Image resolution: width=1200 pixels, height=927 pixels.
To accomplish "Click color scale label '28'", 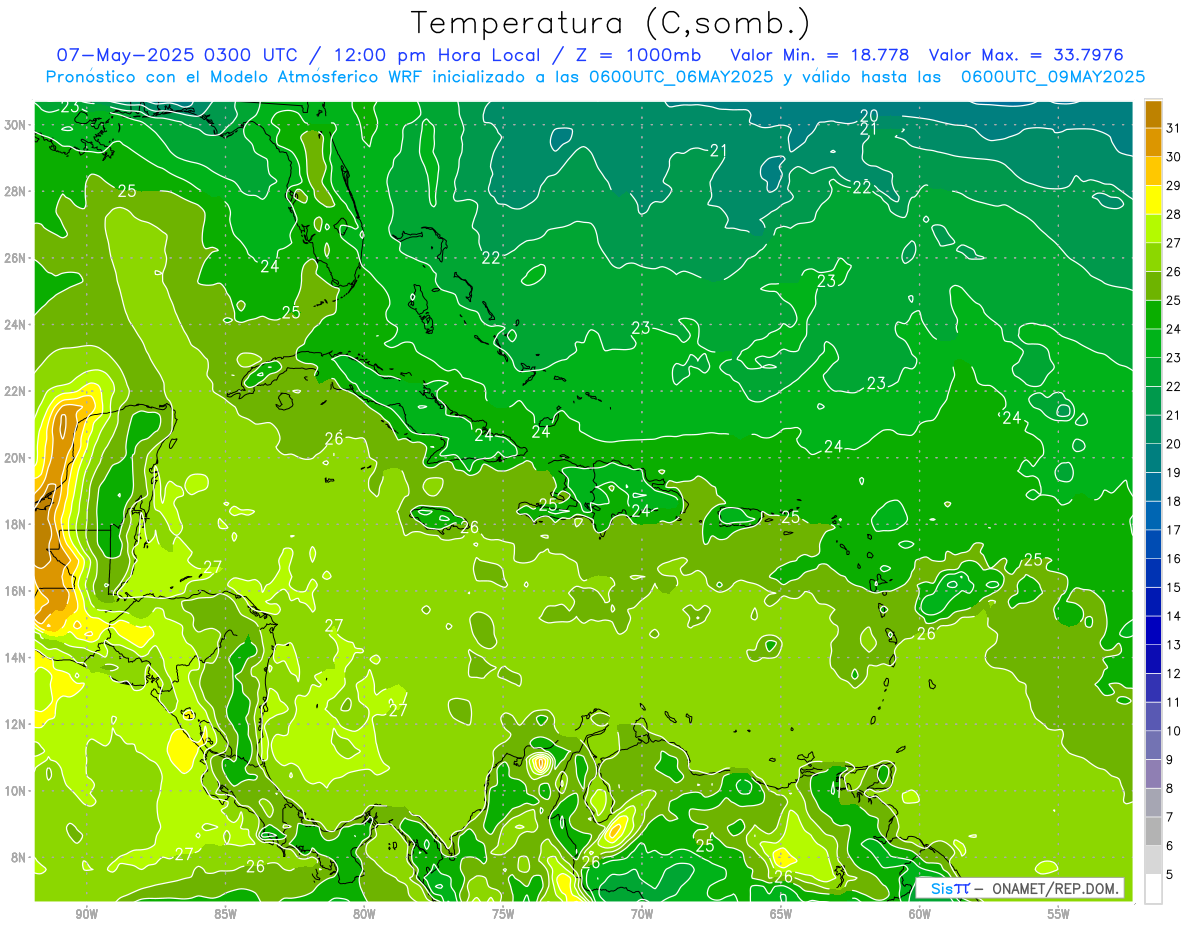I will pyautogui.click(x=1174, y=214).
